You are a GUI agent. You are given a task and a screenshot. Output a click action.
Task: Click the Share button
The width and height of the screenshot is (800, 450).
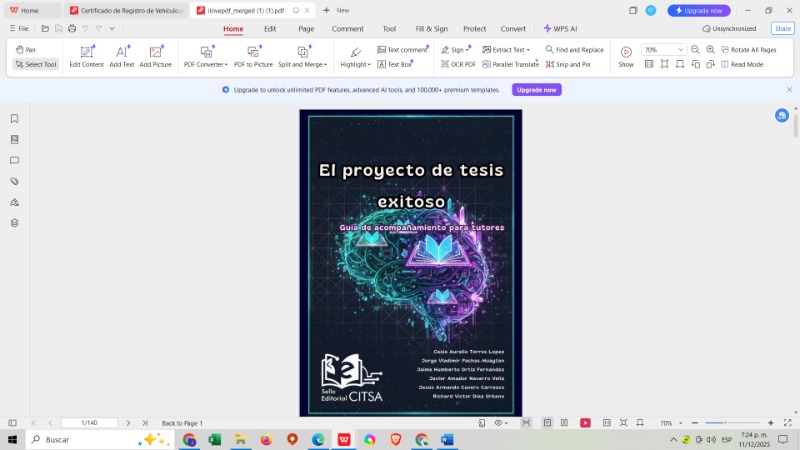click(x=781, y=29)
